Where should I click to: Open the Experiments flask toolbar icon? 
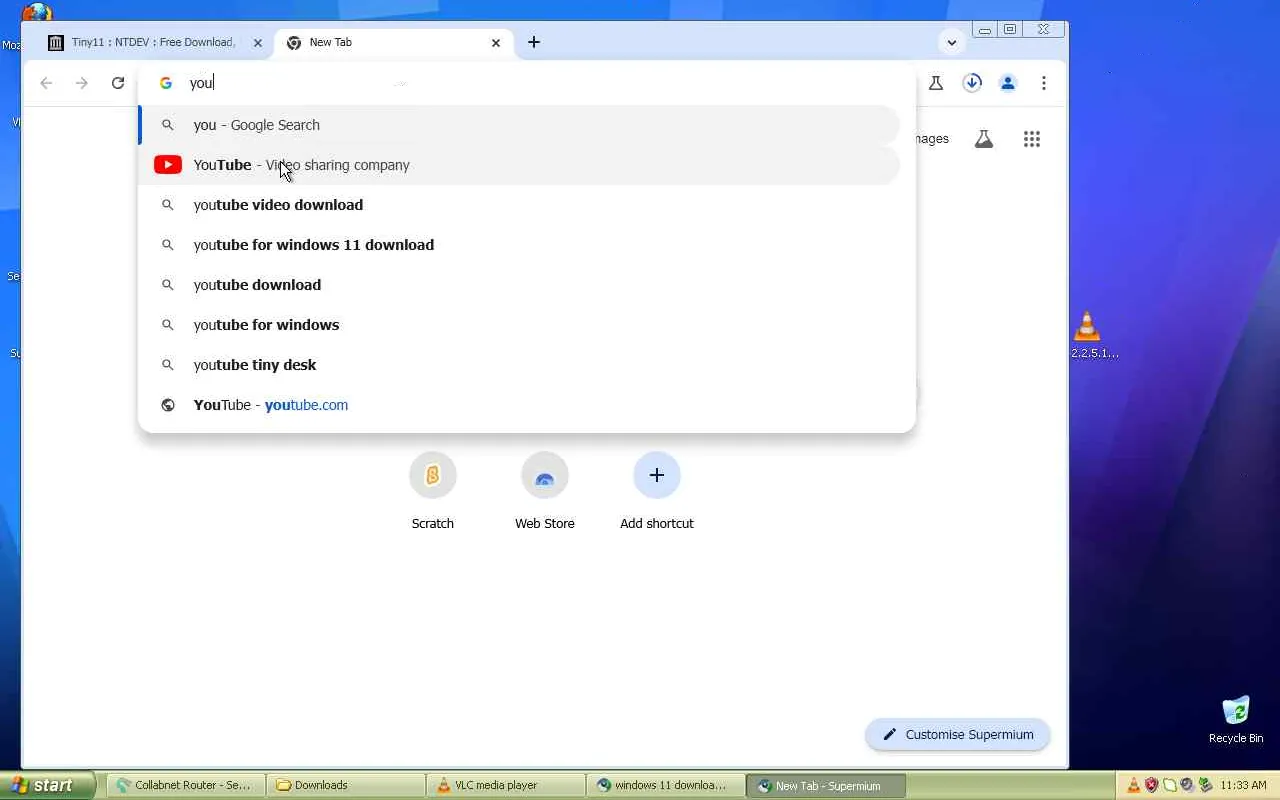tap(936, 83)
